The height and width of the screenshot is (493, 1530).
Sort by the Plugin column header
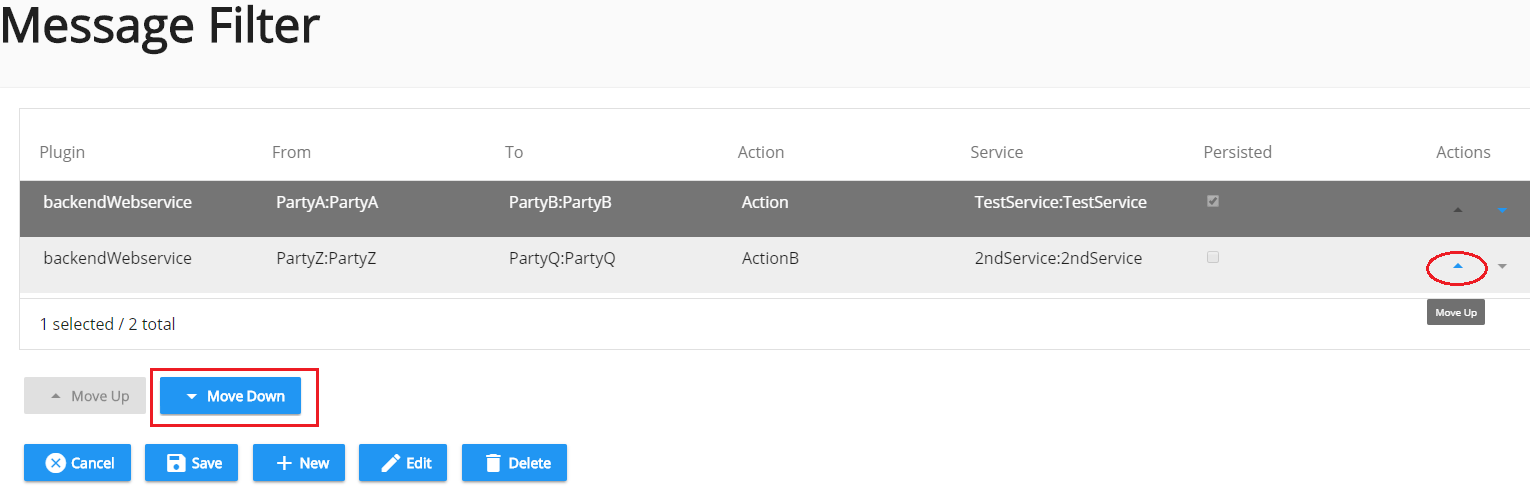click(62, 152)
